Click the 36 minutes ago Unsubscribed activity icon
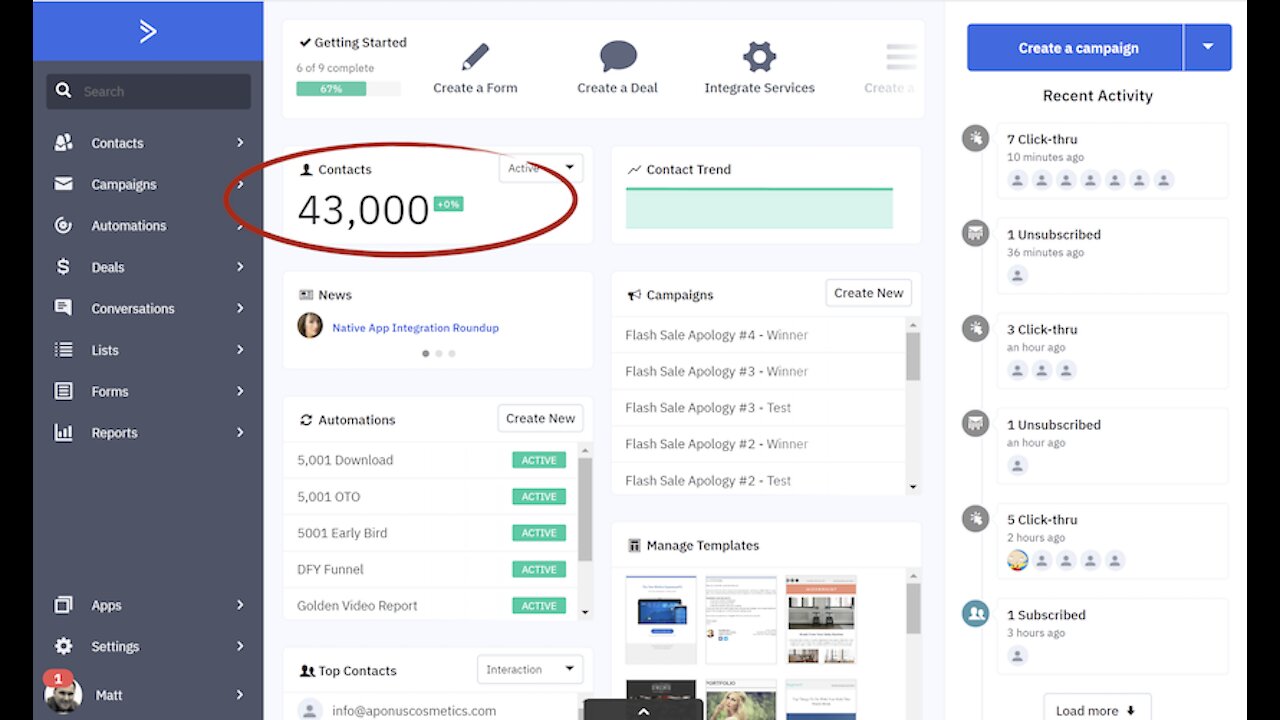This screenshot has height=720, width=1280. click(x=975, y=233)
